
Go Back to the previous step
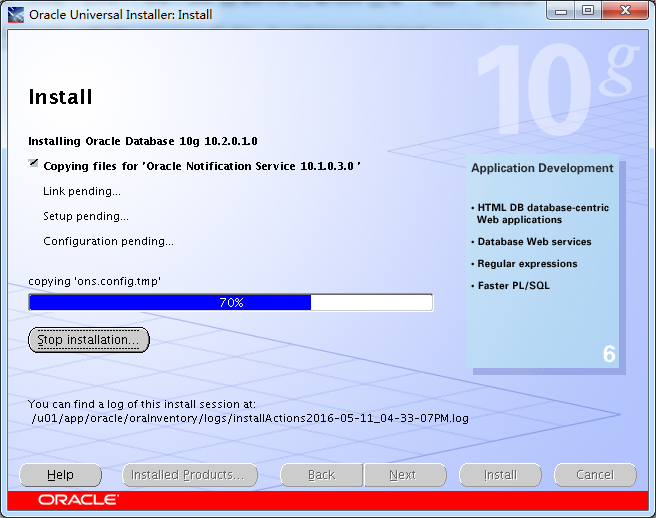tap(321, 475)
